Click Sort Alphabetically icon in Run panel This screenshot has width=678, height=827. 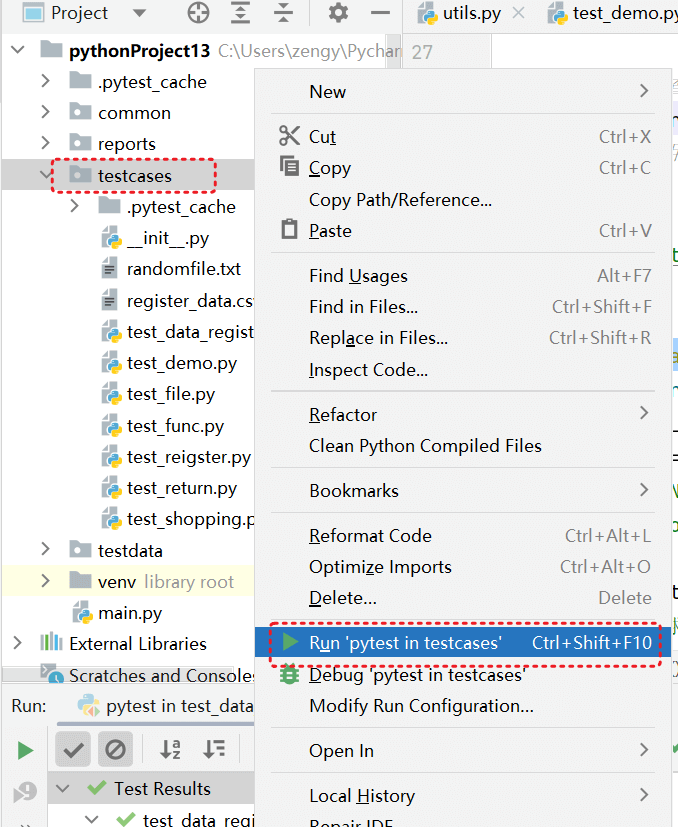point(170,749)
